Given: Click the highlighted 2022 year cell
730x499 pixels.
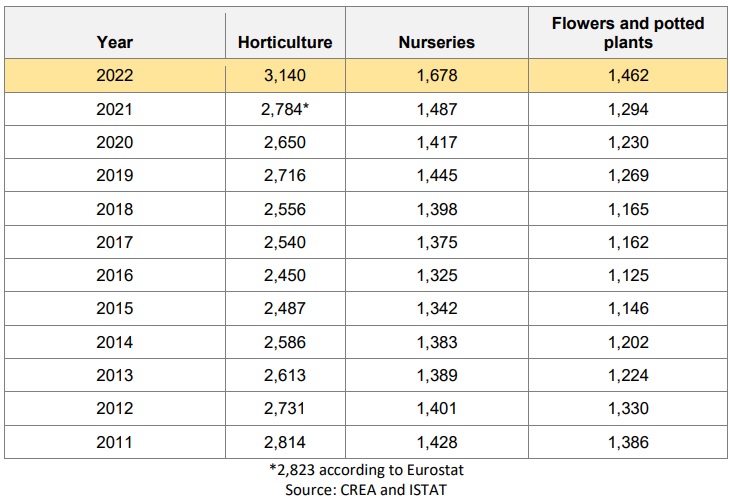Looking at the screenshot, I should (x=115, y=75).
